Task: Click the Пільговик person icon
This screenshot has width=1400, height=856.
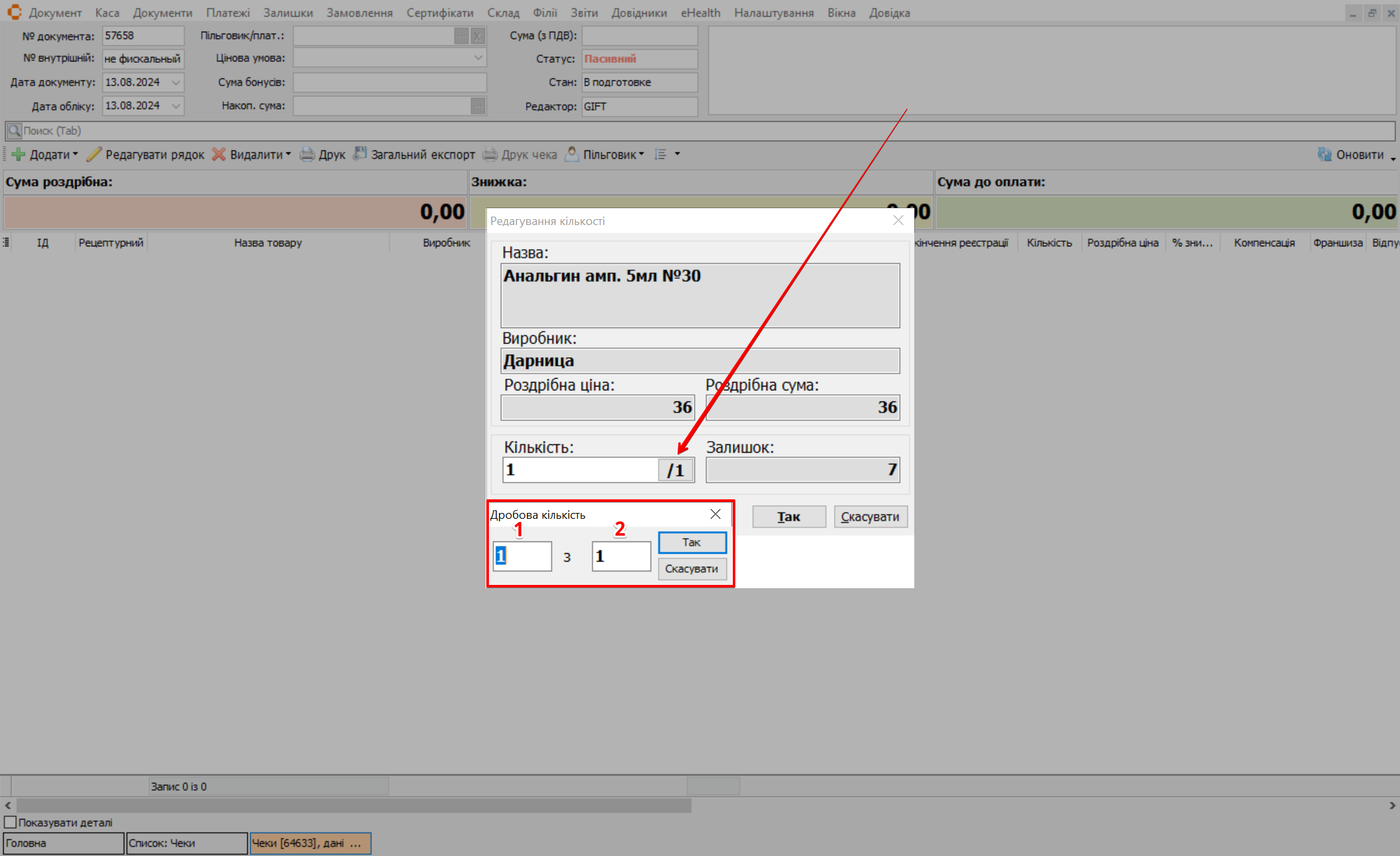Action: tap(572, 154)
